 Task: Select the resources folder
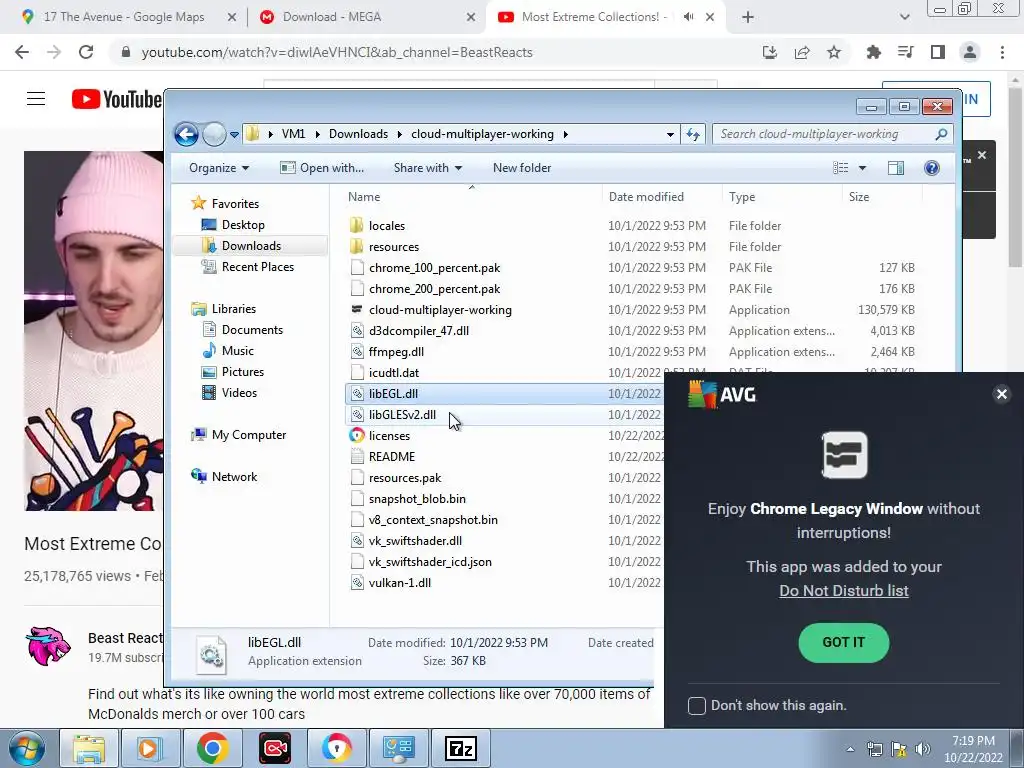394,247
